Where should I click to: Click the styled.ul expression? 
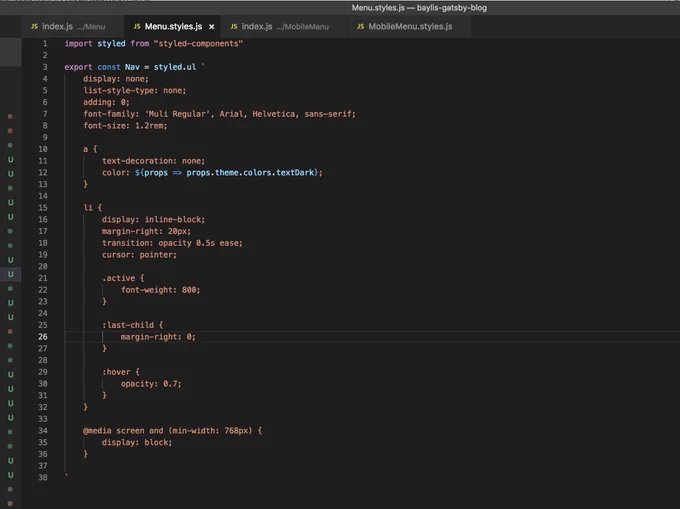175,67
